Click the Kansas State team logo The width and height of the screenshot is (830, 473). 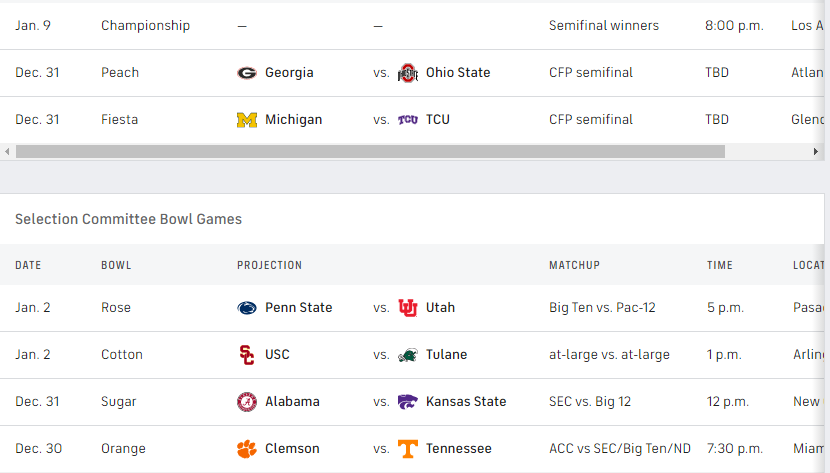click(408, 402)
